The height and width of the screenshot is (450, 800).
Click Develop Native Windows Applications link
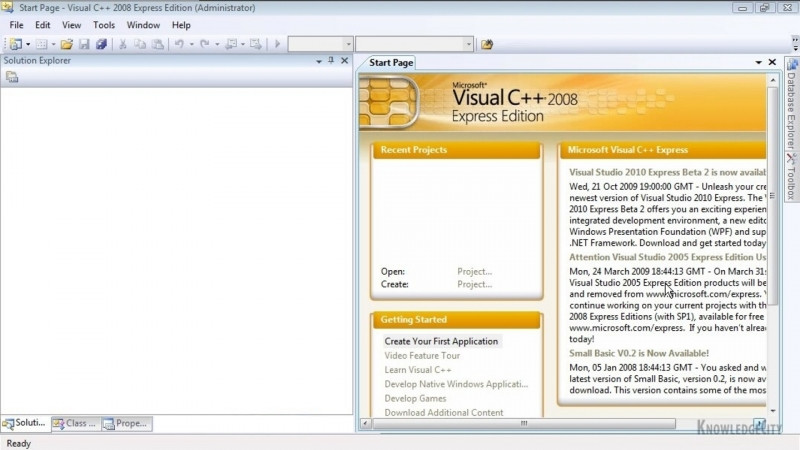pyautogui.click(x=456, y=384)
